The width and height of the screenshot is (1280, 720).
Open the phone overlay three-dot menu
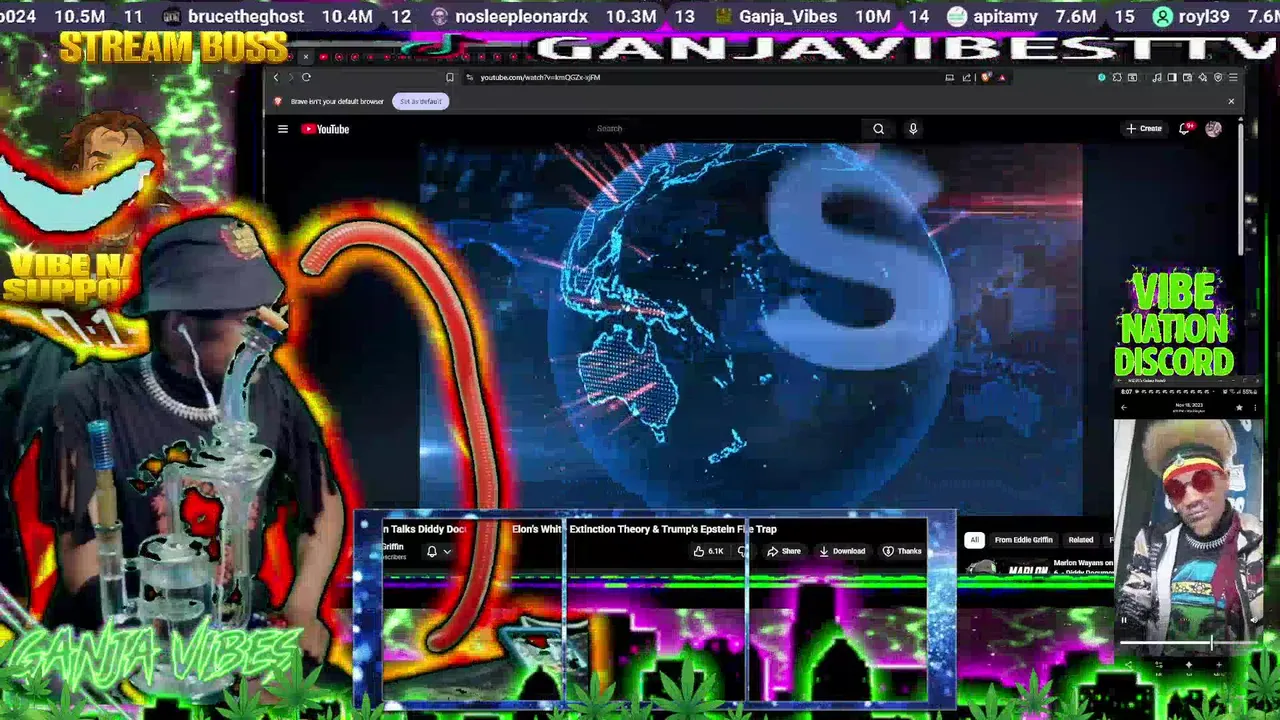[x=1254, y=407]
